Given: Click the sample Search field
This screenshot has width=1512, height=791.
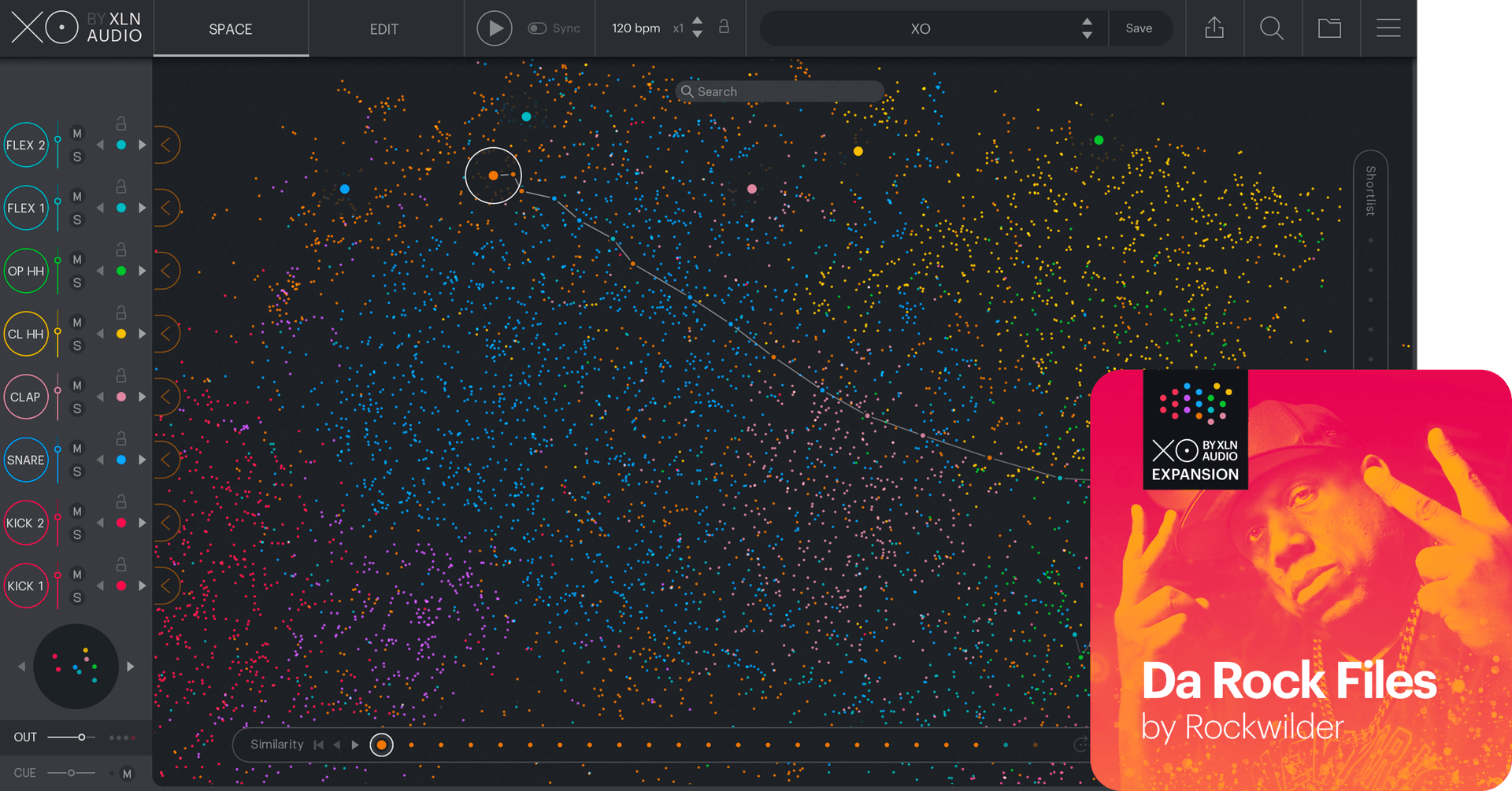Looking at the screenshot, I should [x=780, y=91].
